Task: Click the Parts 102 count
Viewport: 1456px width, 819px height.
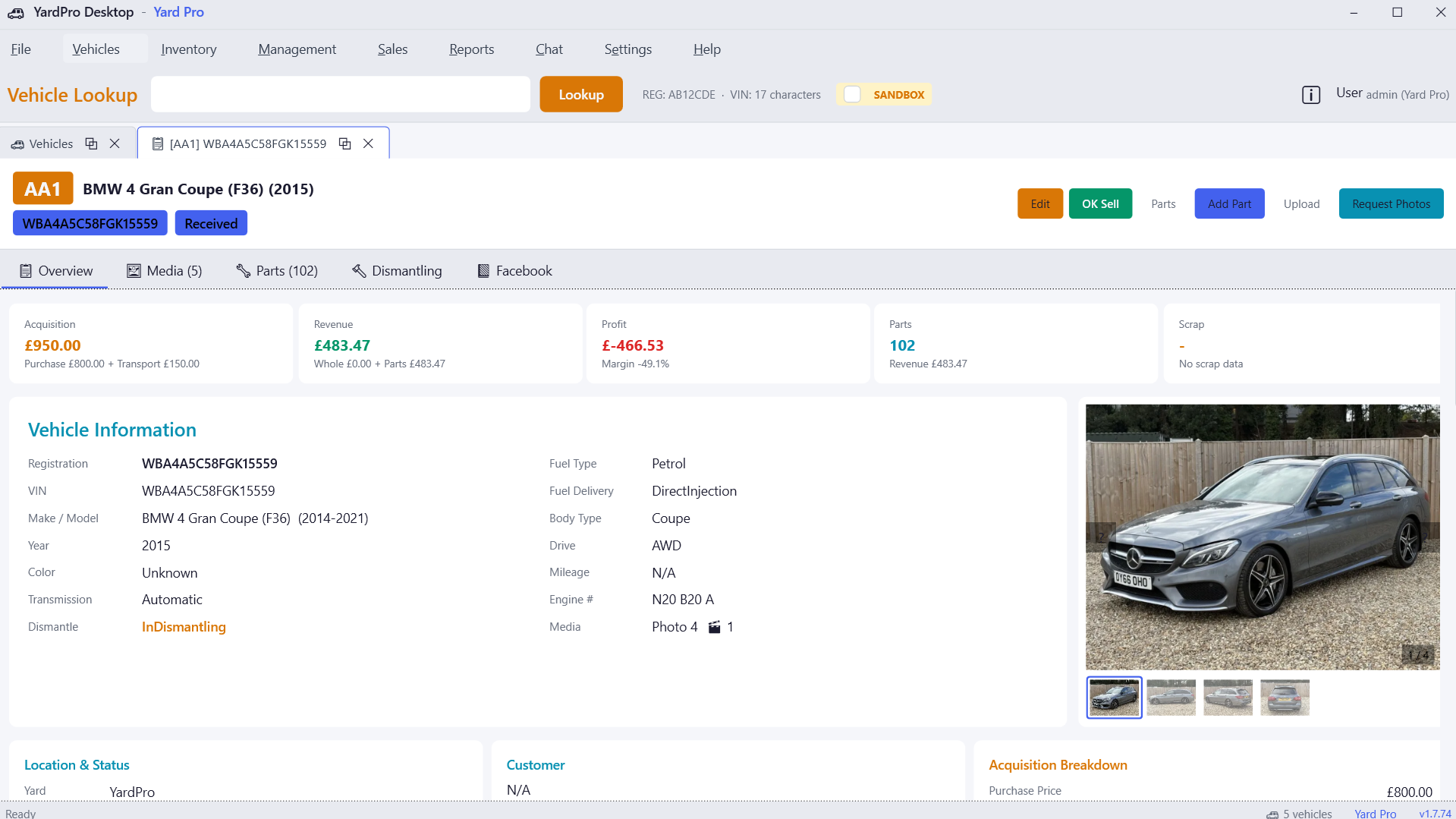Action: coord(902,345)
